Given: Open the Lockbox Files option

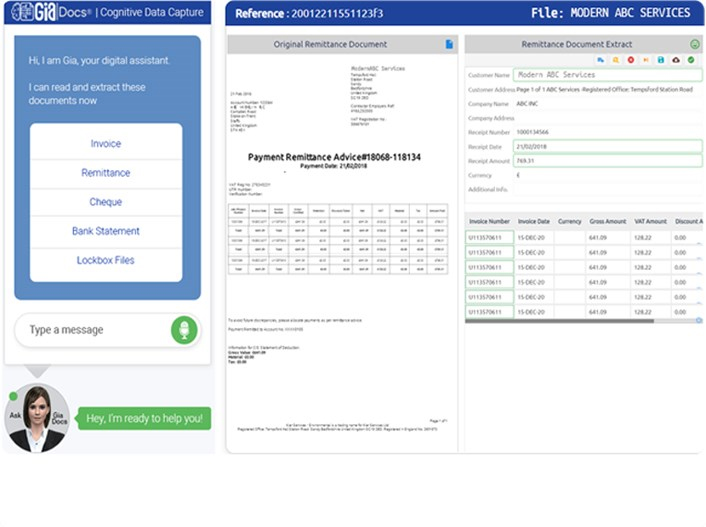Looking at the screenshot, I should coord(106,260).
